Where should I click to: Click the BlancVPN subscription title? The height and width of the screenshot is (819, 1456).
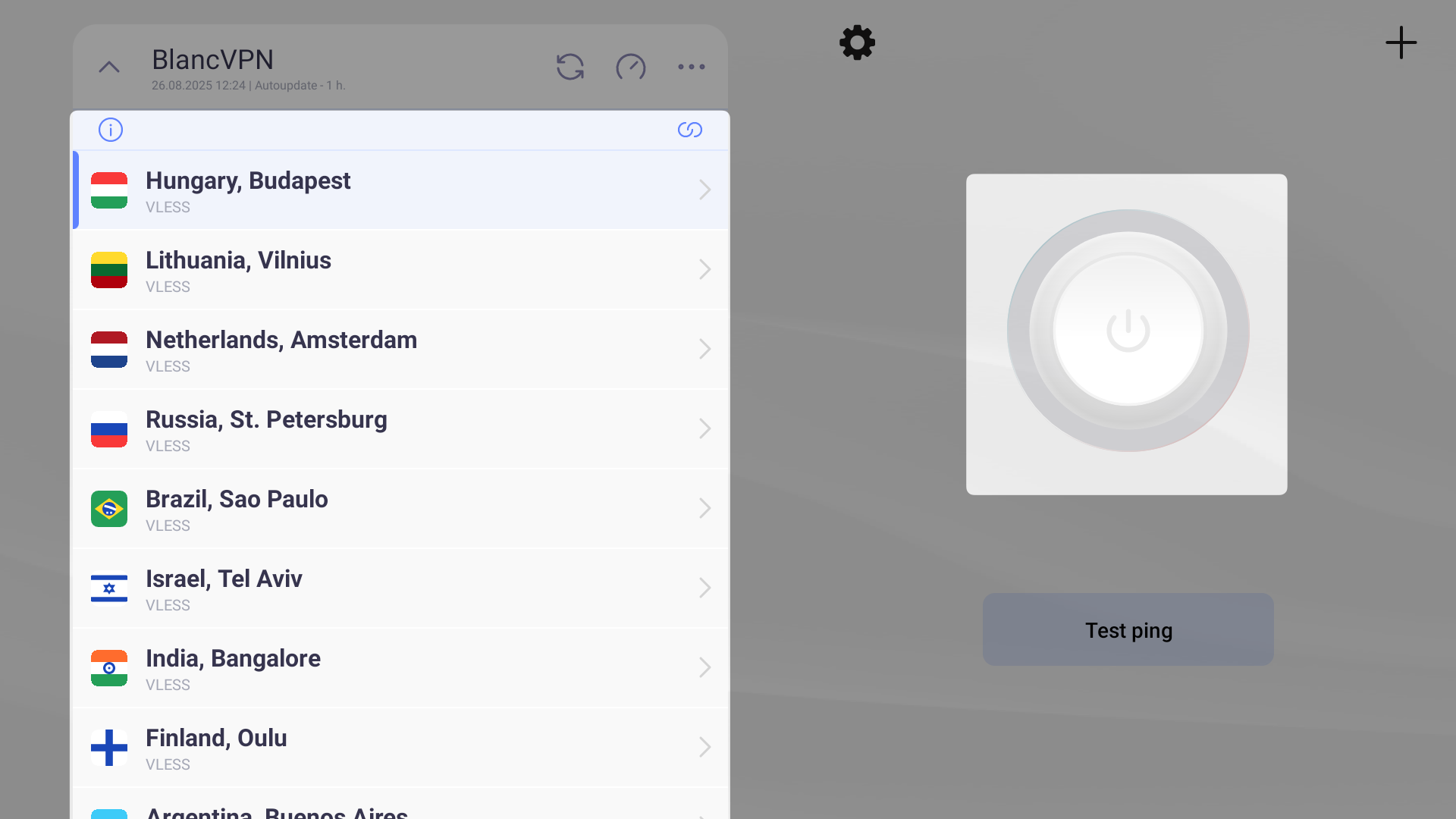212,60
